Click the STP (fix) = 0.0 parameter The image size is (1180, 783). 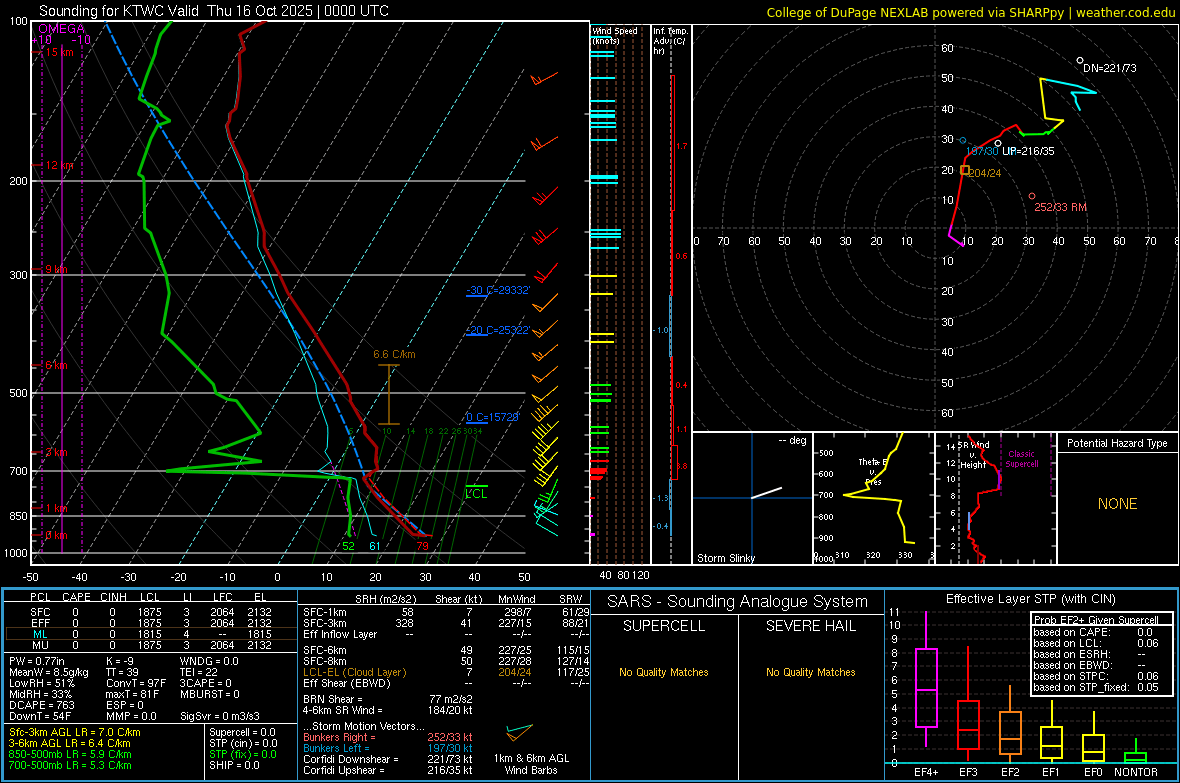coord(243,754)
